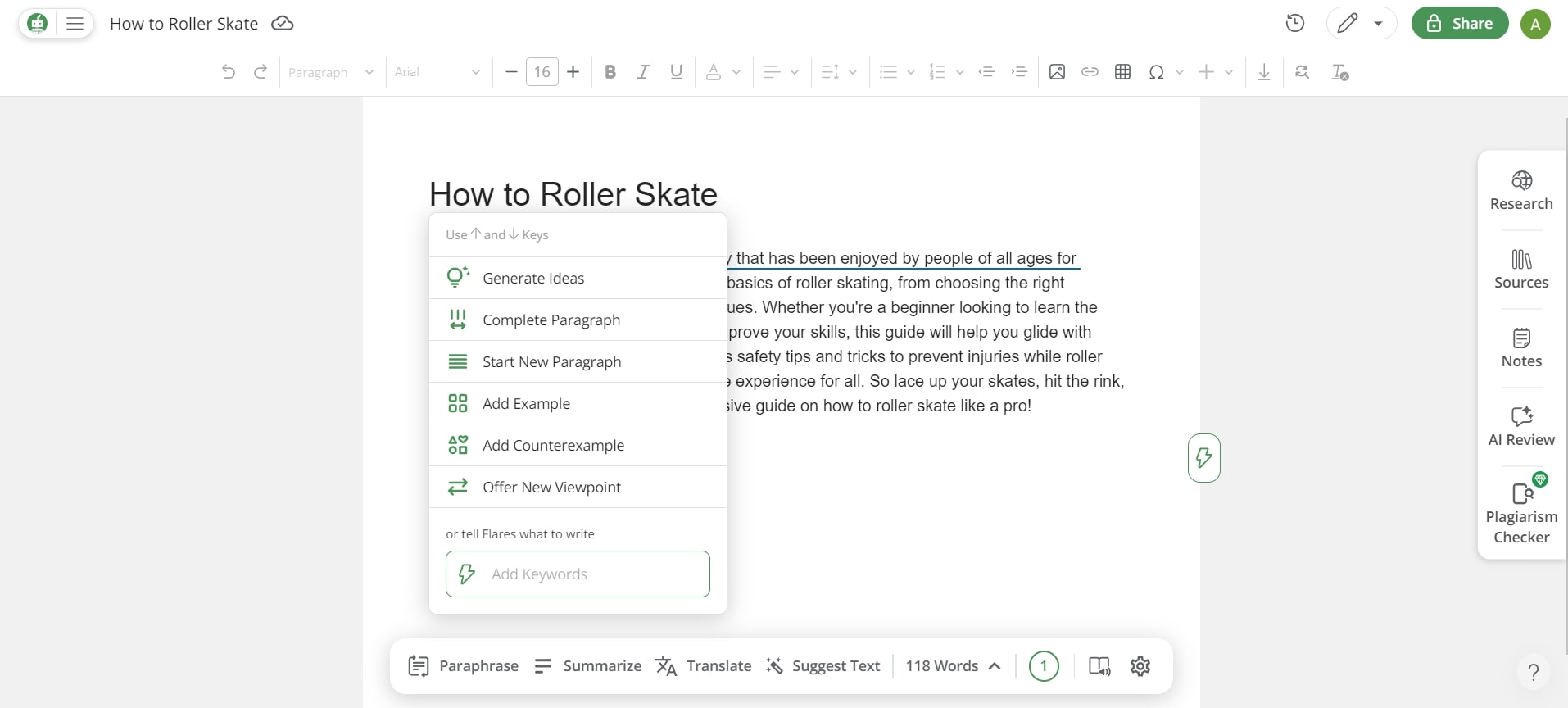Click the Paraphrase button

pos(464,665)
